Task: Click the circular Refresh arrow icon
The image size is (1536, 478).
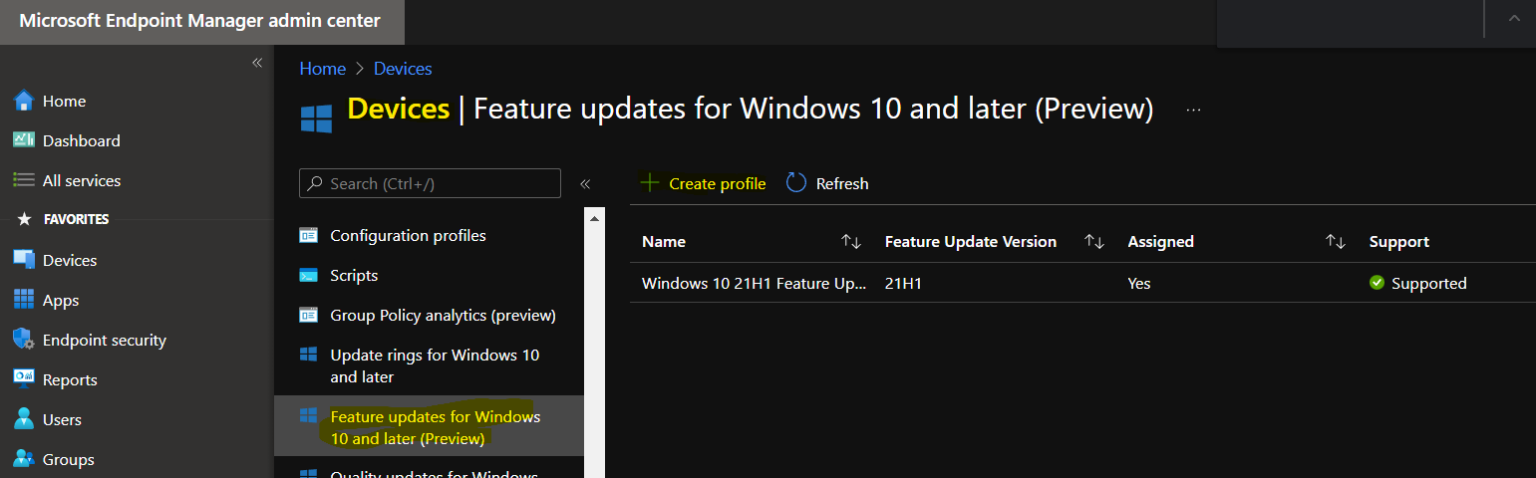Action: [796, 183]
